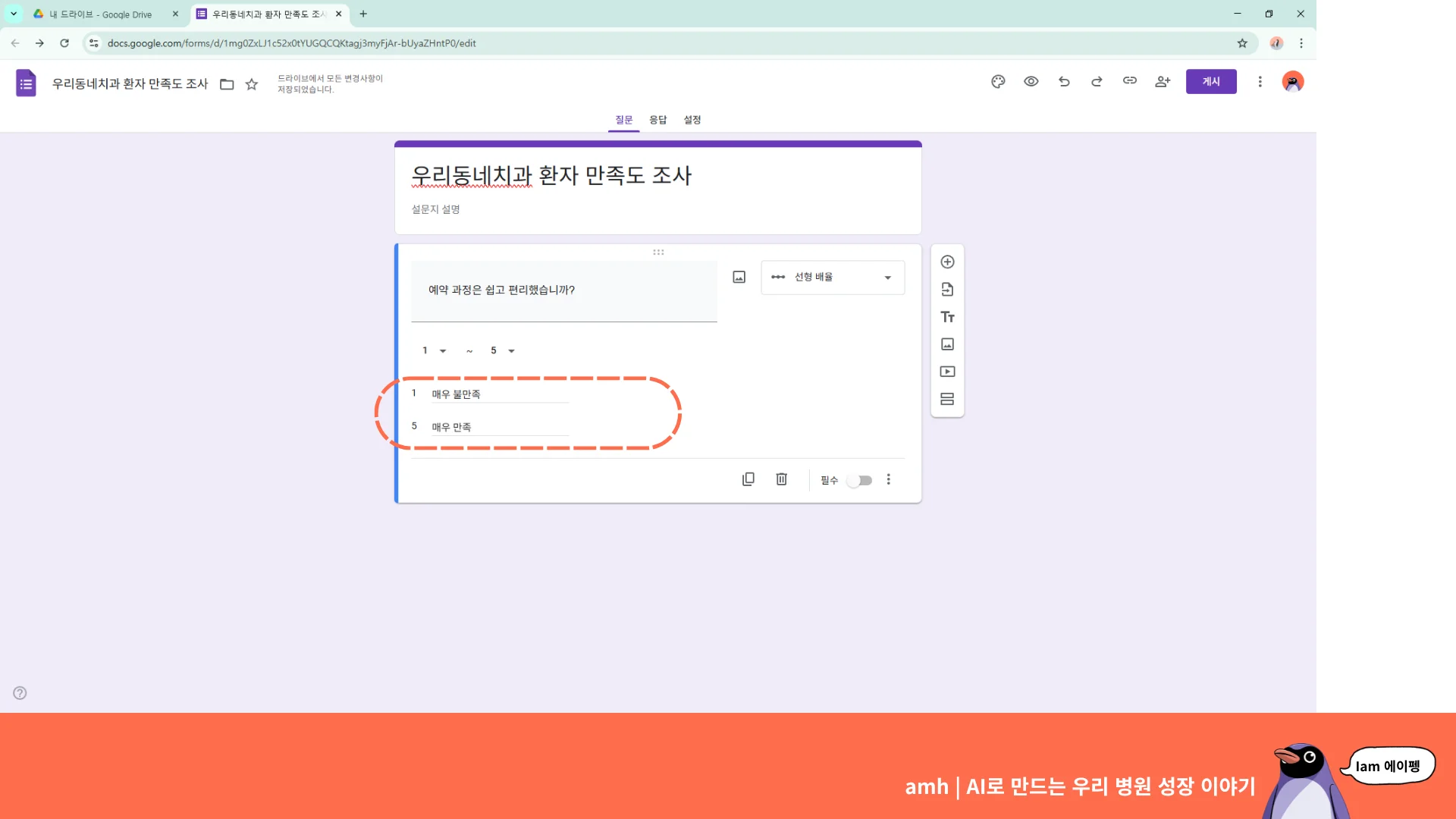Click the 게시 publish button
The width and height of the screenshot is (1456, 819).
point(1210,81)
